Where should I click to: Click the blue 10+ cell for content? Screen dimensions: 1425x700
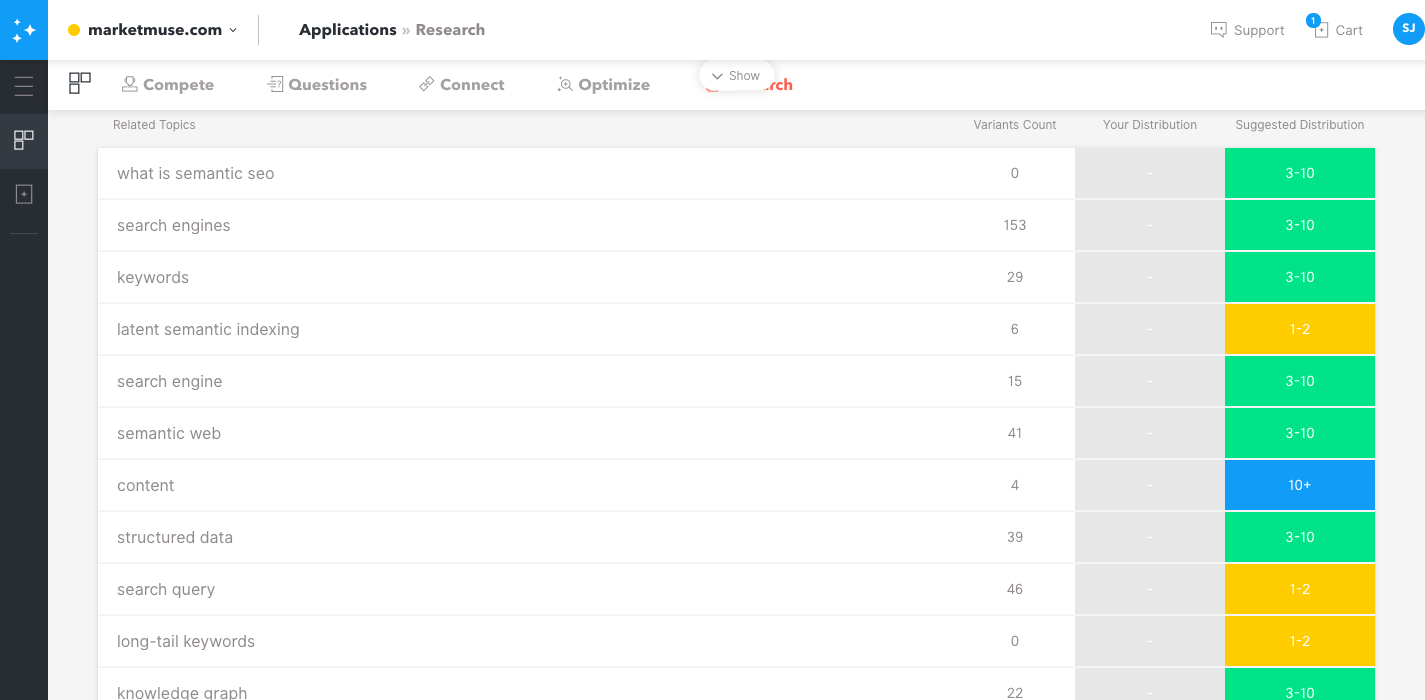(x=1299, y=485)
